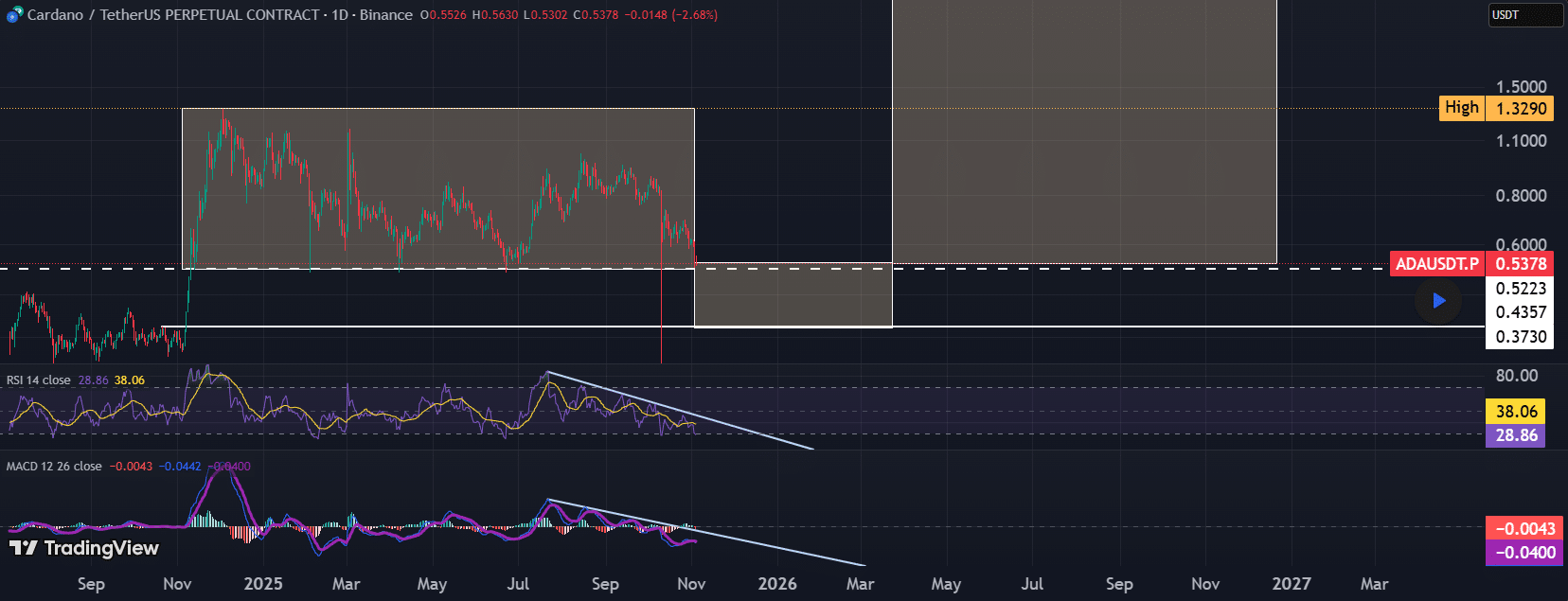Click the orange High price label
The image size is (1568, 601).
click(x=1461, y=108)
